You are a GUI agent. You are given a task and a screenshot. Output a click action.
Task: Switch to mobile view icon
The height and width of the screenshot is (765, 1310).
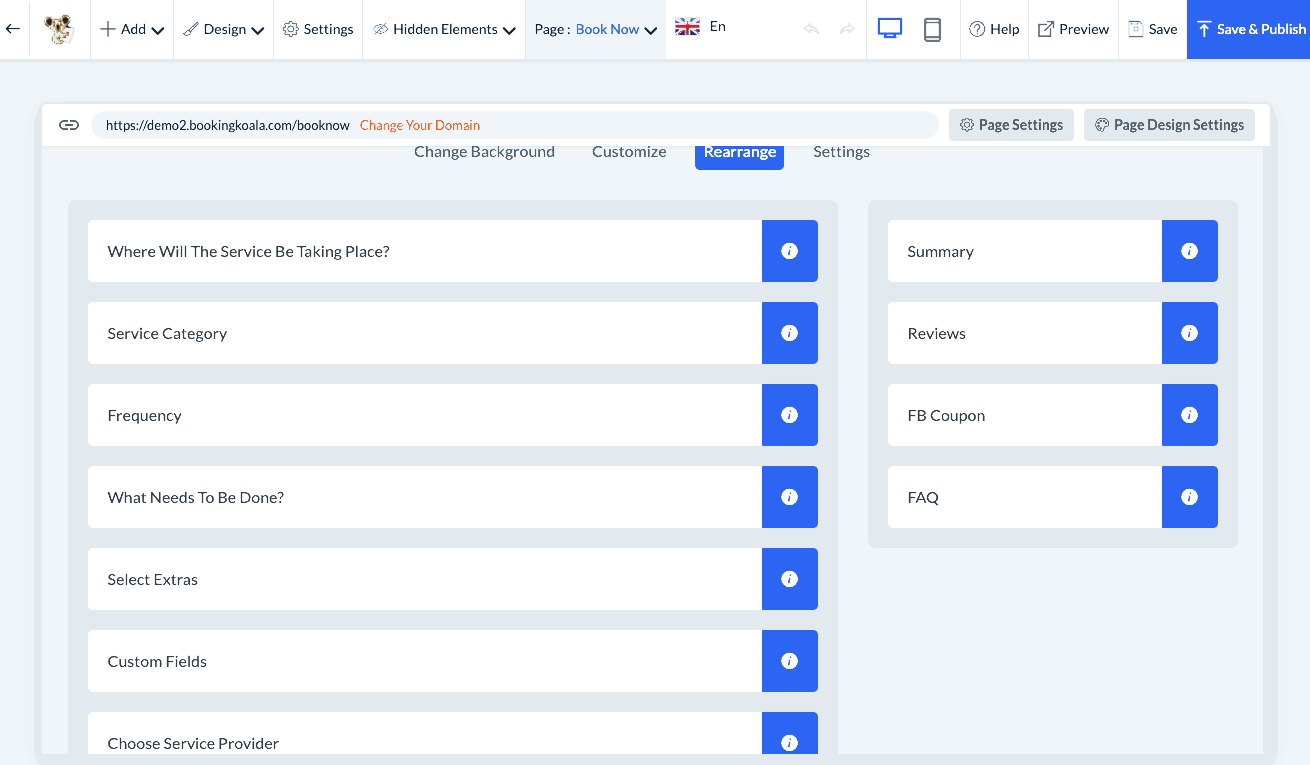pos(932,29)
